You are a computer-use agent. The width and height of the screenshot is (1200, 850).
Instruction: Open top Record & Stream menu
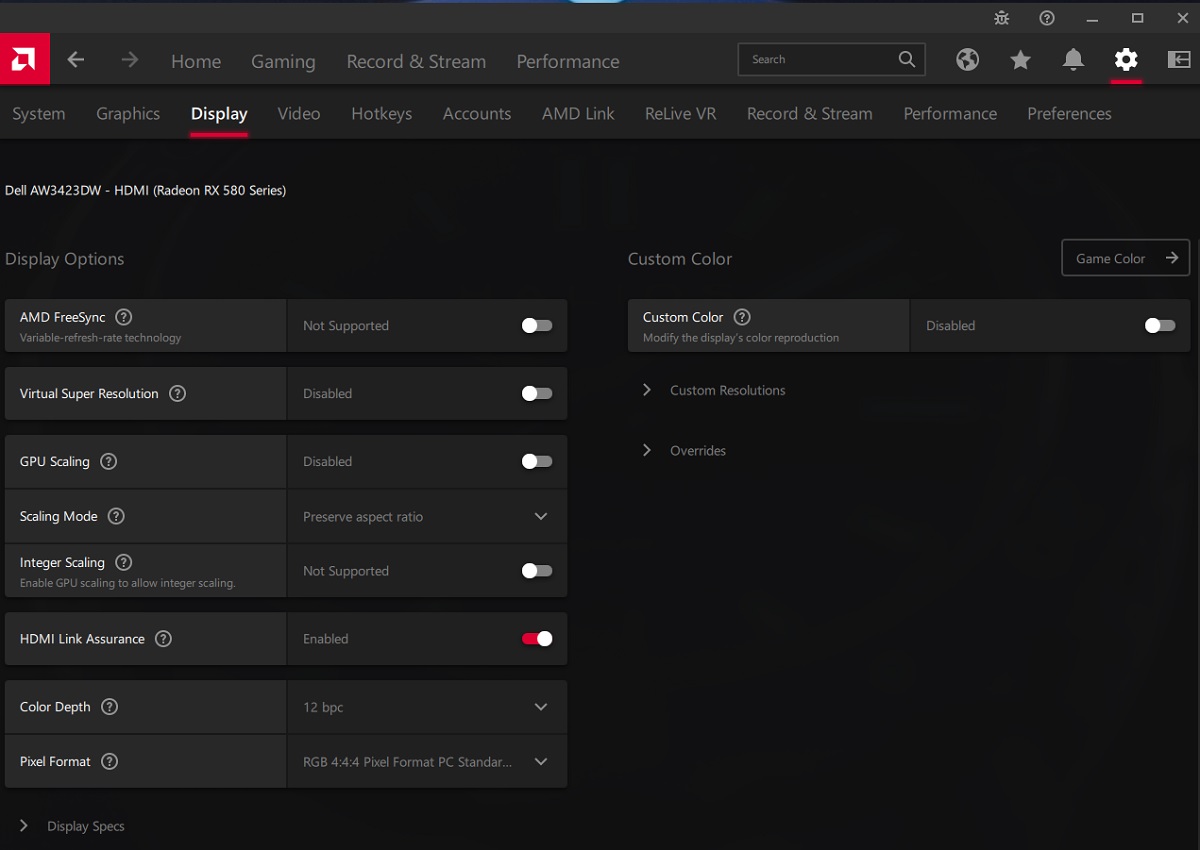pyautogui.click(x=416, y=61)
